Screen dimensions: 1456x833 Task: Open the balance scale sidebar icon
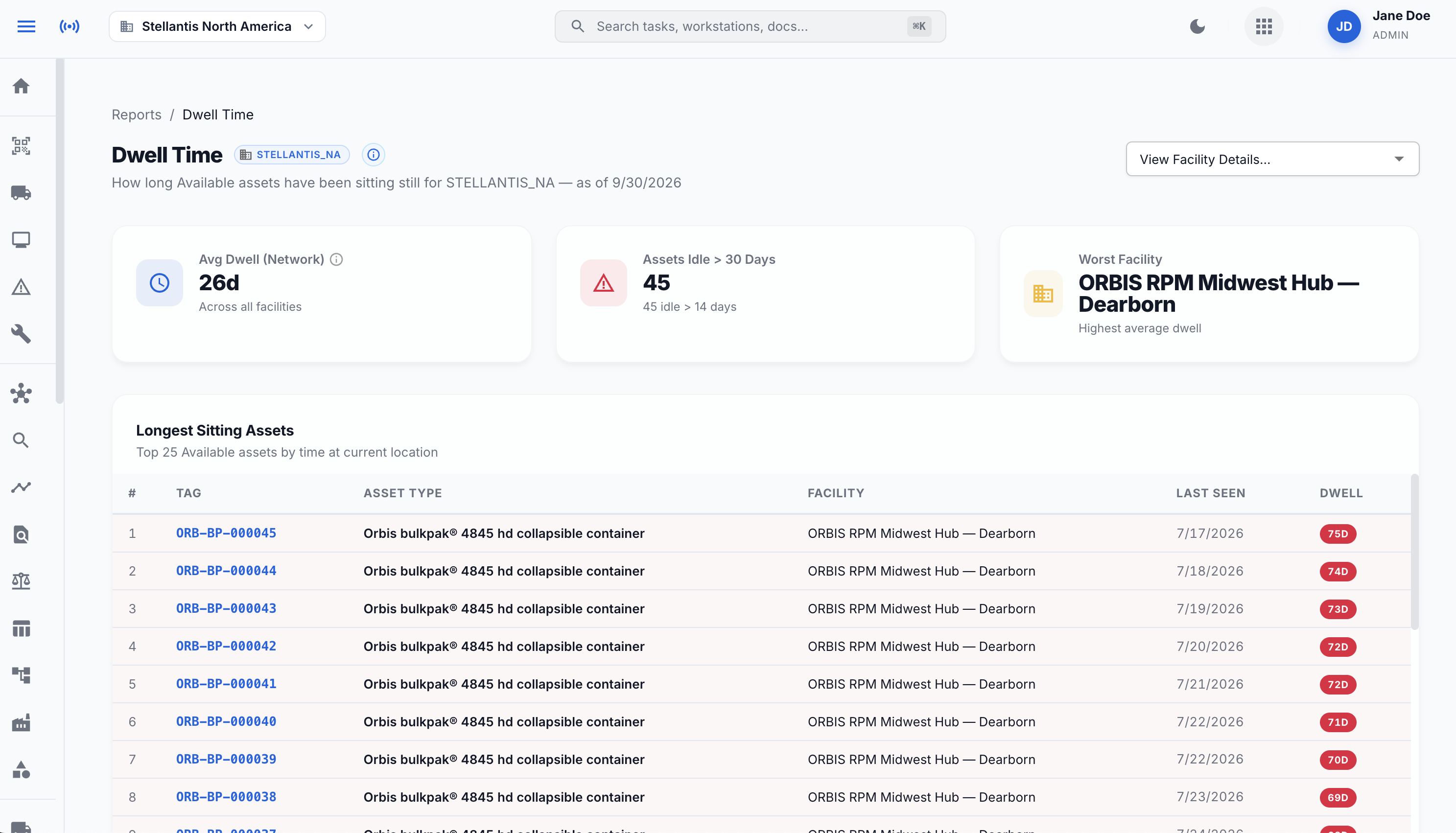point(21,581)
